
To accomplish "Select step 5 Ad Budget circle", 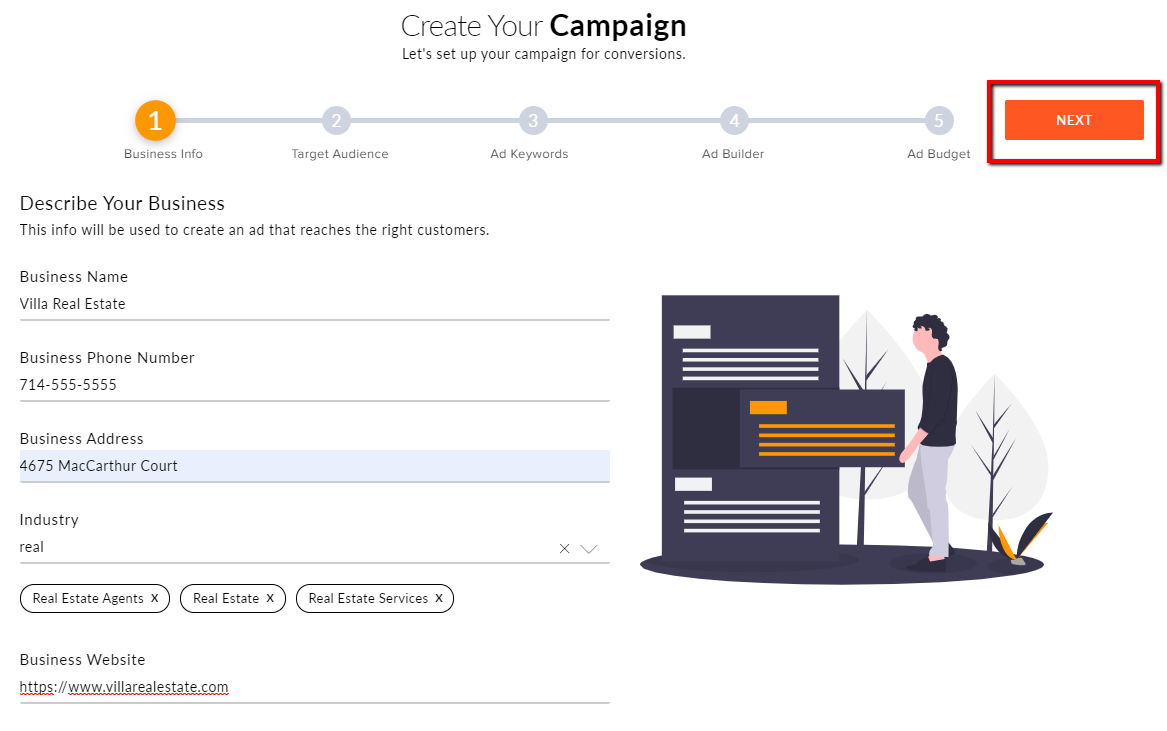I will click(x=939, y=121).
